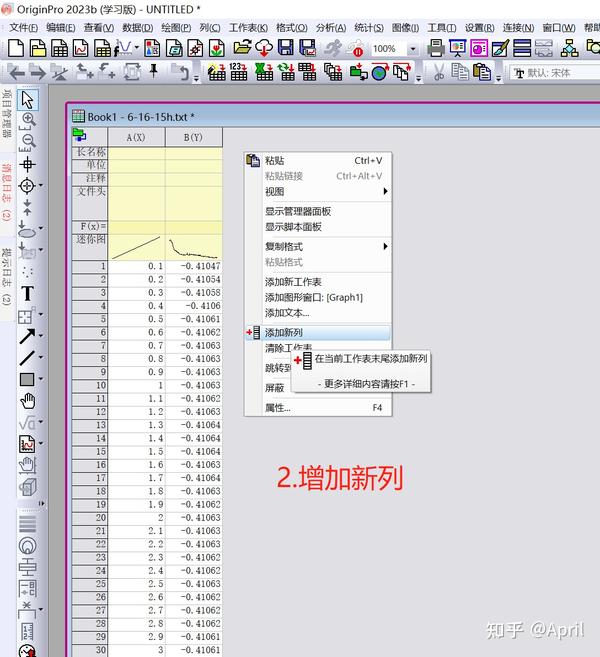Screen dimensions: 600x657
Task: Click the A(X) sparkline thumbnail
Action: pos(136,248)
